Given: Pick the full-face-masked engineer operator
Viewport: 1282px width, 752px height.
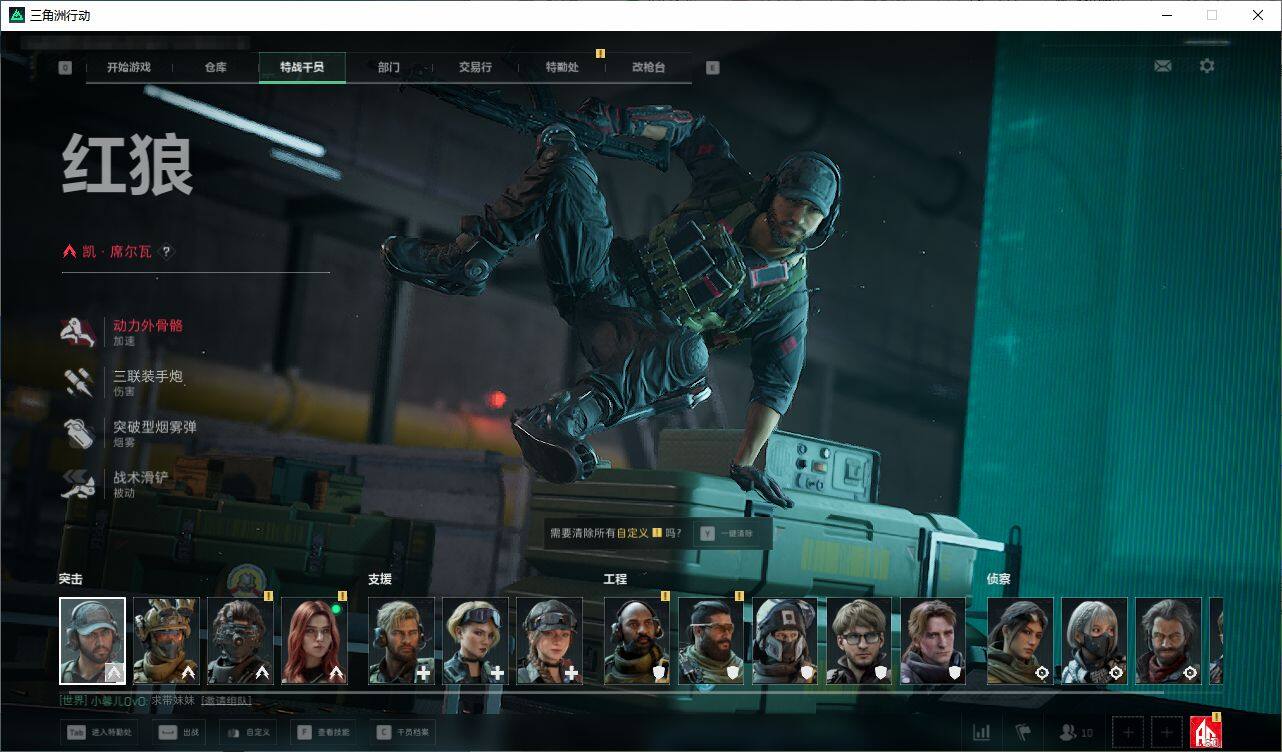Looking at the screenshot, I should 786,641.
